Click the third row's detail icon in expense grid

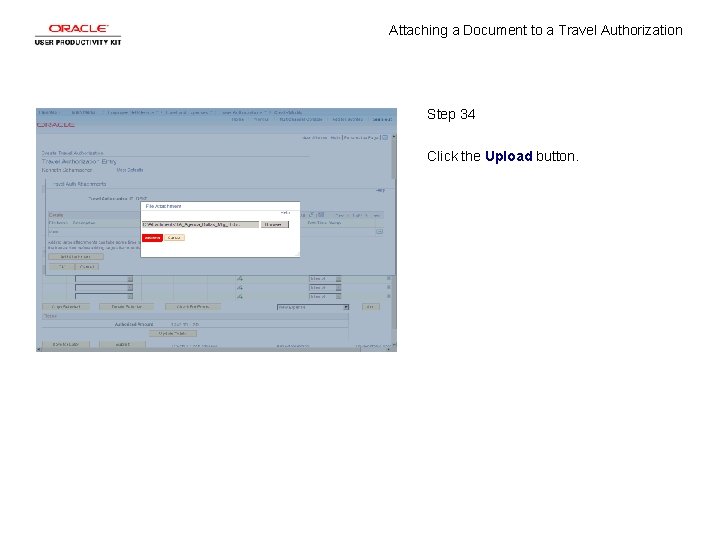point(240,297)
